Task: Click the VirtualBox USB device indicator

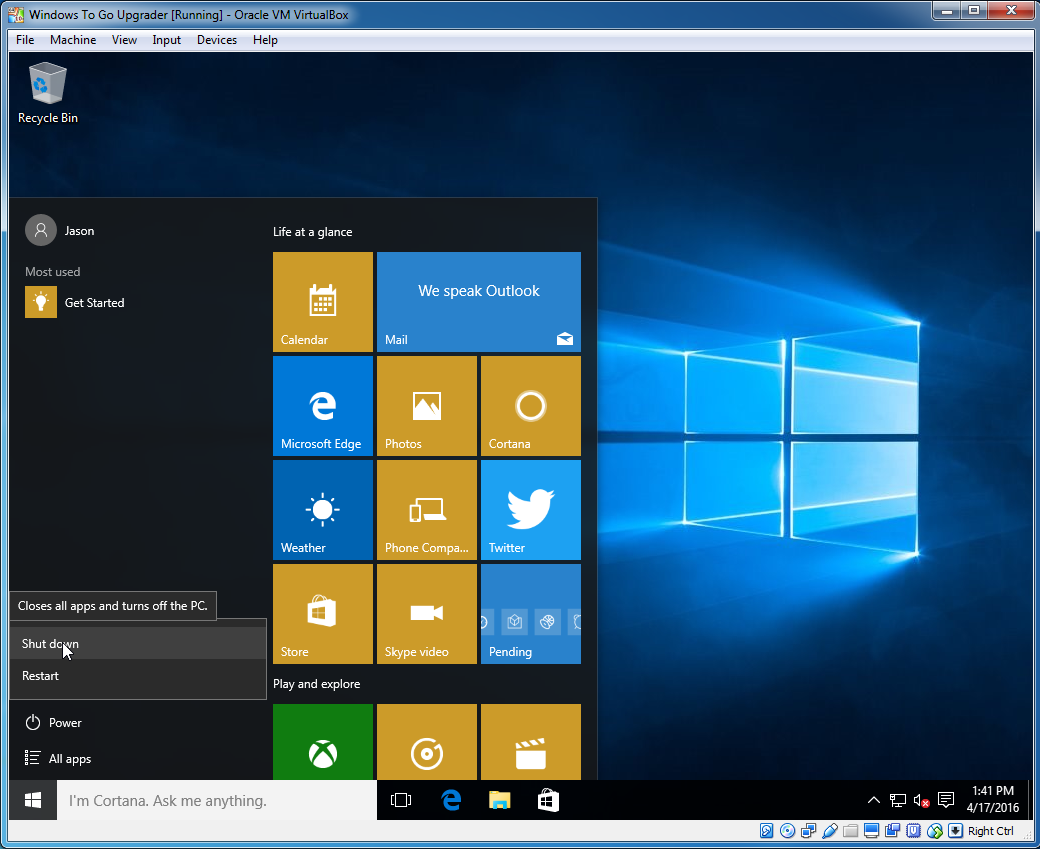Action: (x=830, y=831)
